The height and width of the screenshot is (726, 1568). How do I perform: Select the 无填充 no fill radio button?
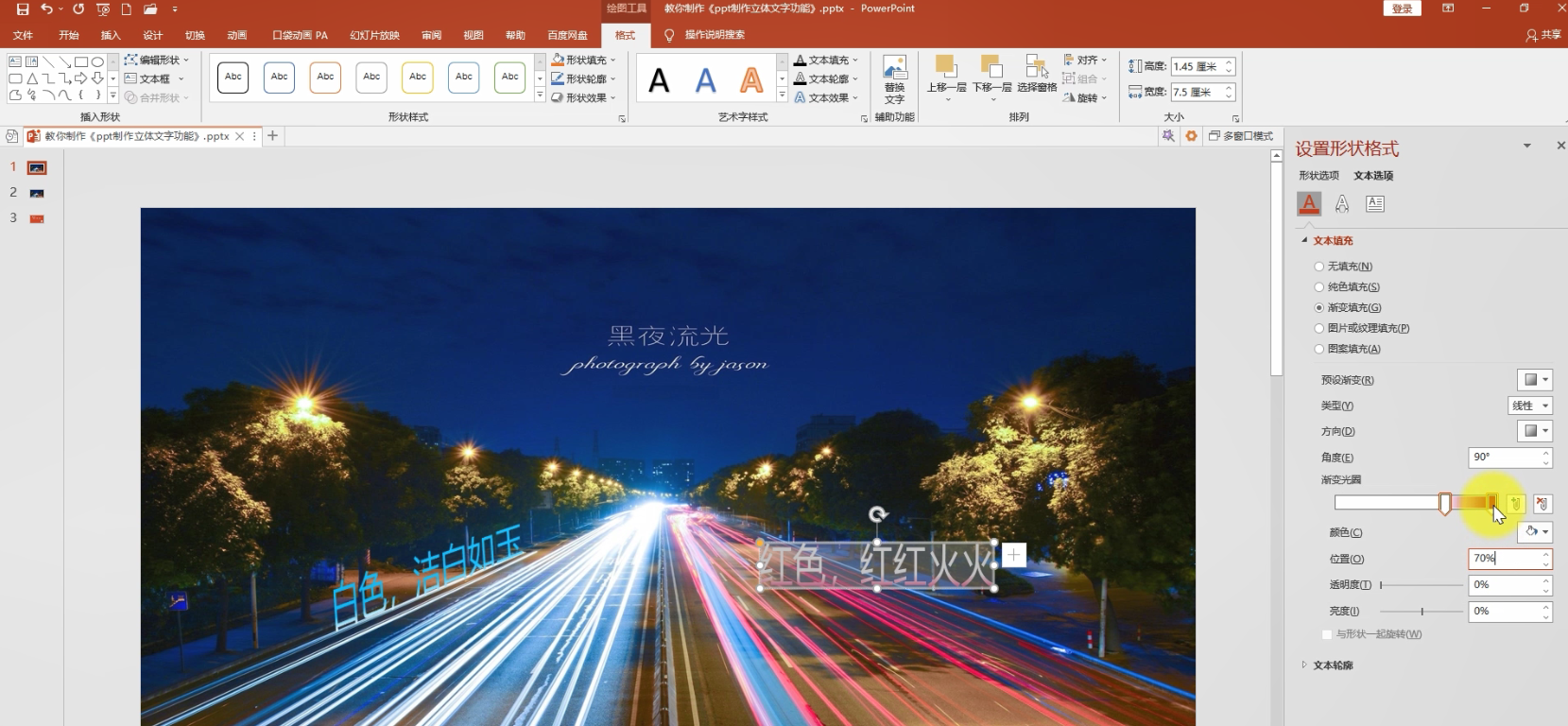[x=1319, y=267]
